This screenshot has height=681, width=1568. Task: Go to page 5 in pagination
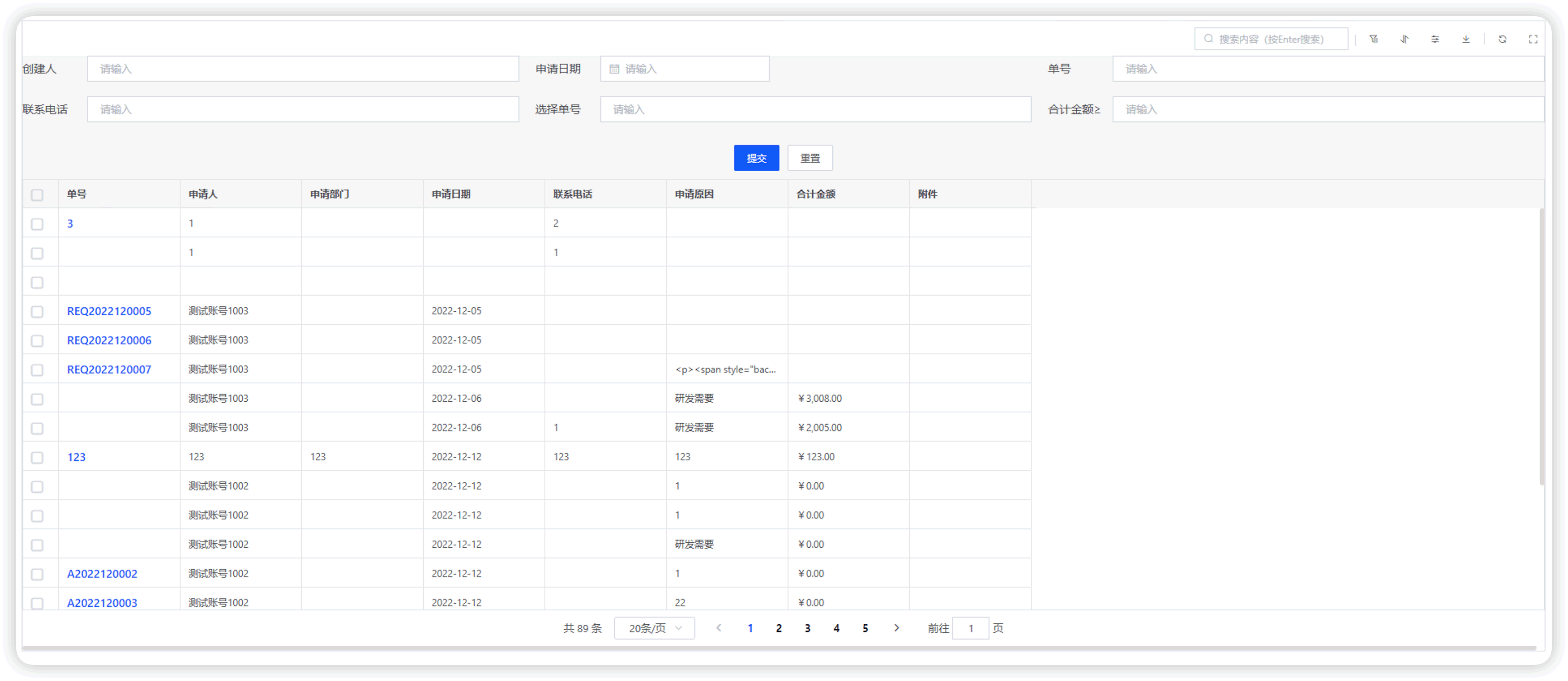(865, 627)
